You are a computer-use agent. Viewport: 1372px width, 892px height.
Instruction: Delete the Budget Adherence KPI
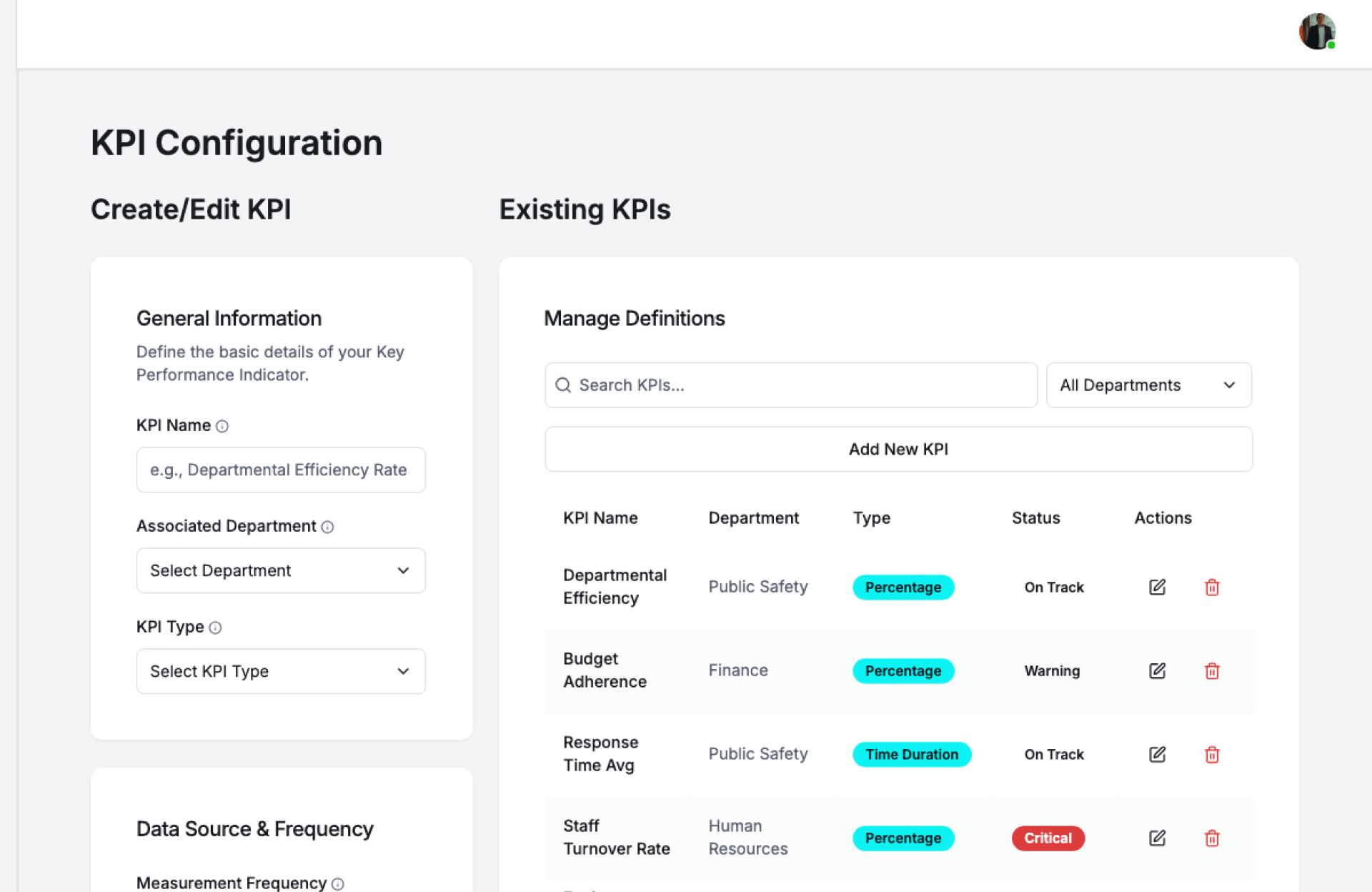coord(1212,670)
